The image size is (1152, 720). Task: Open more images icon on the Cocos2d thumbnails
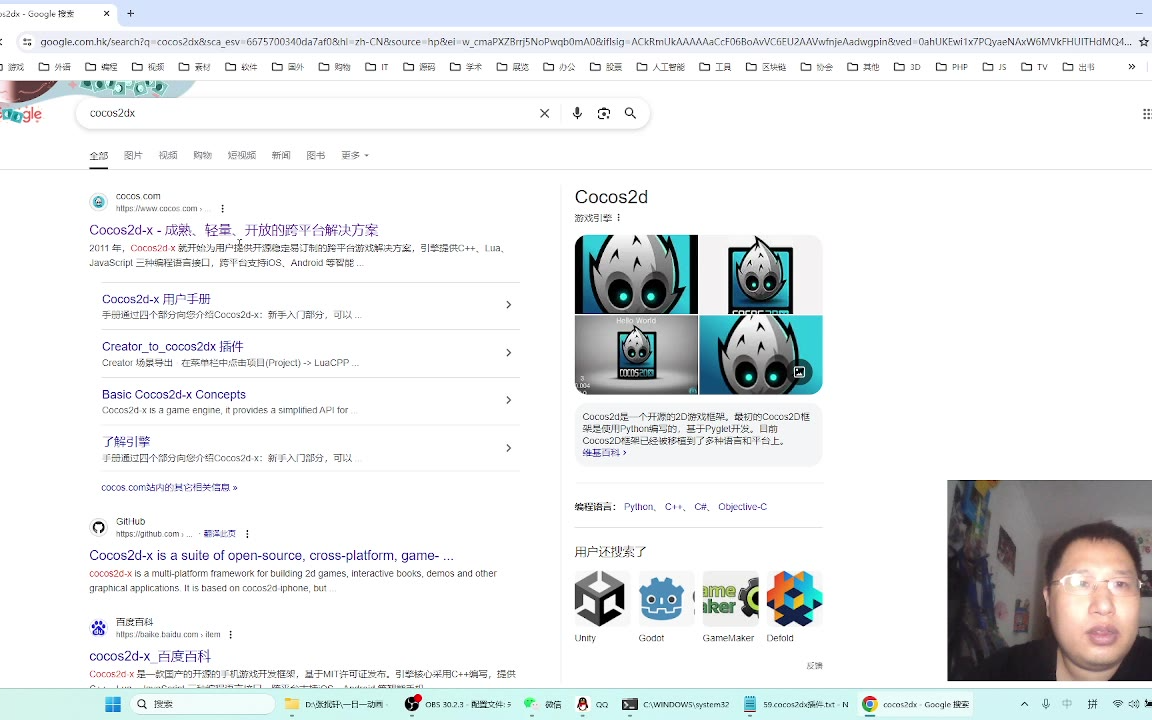pos(799,372)
